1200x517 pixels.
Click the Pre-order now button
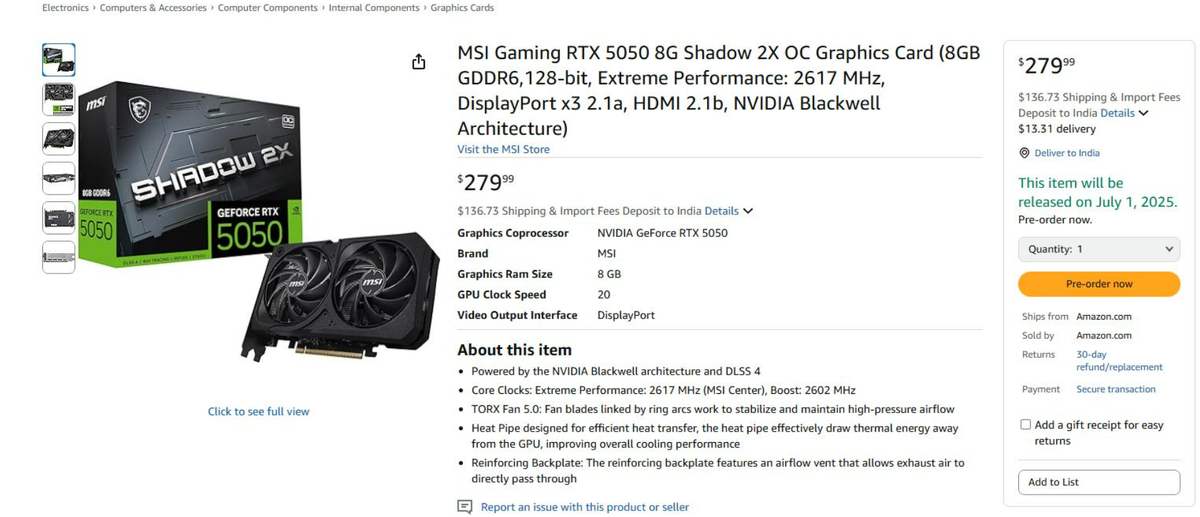1099,284
